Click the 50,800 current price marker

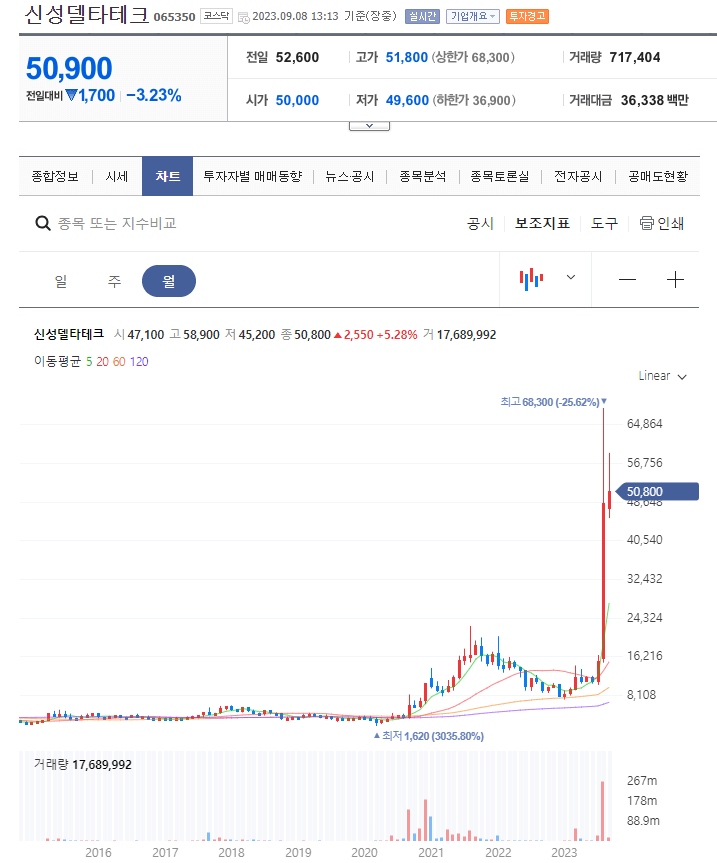656,491
